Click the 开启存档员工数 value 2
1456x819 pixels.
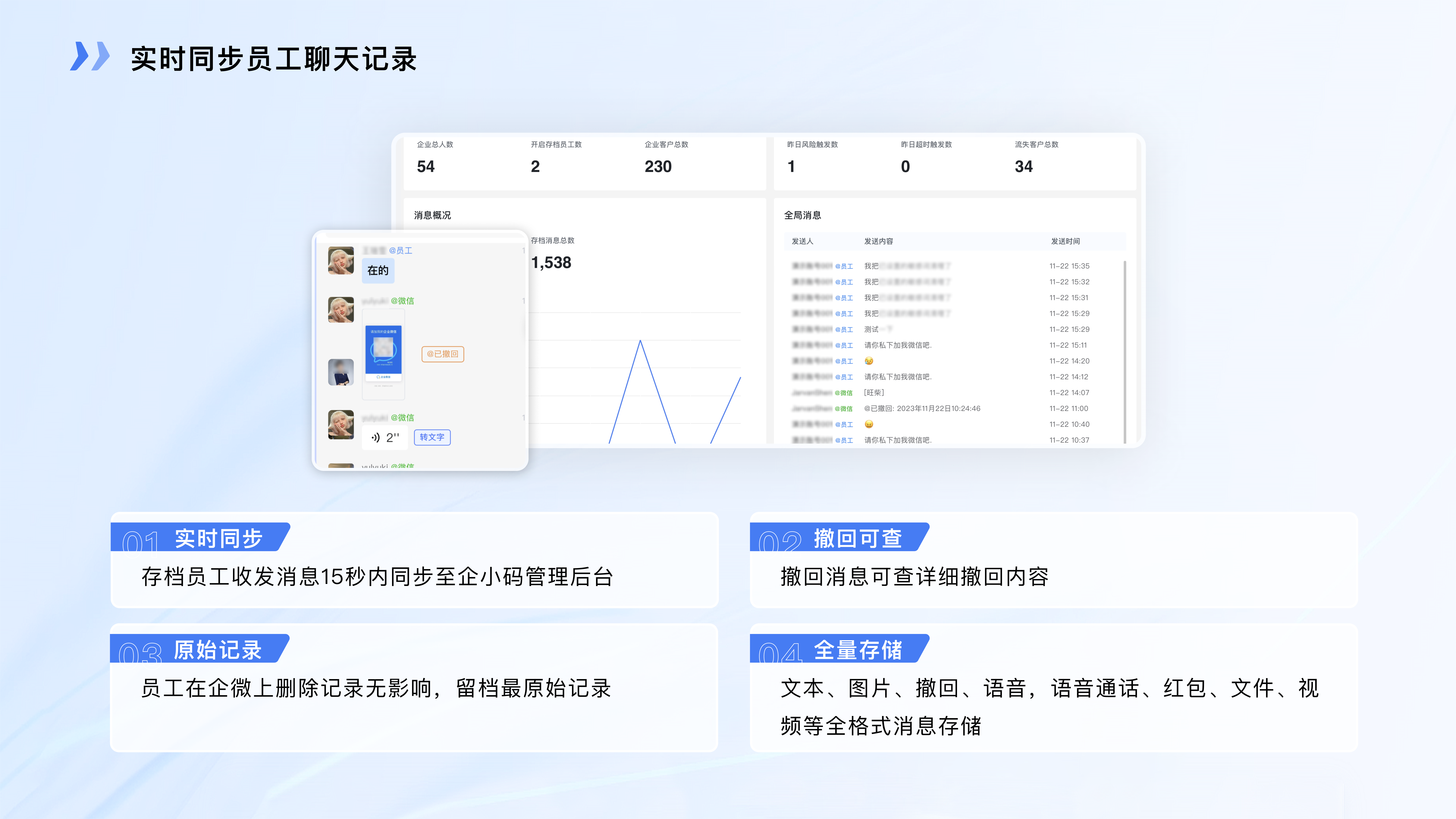click(x=535, y=167)
